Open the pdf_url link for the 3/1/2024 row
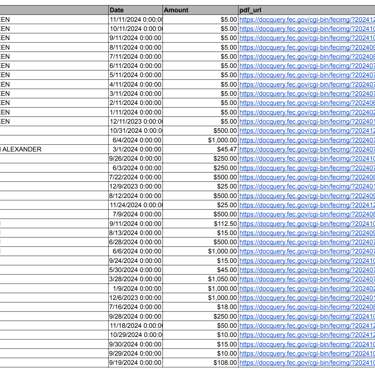 [x=307, y=149]
